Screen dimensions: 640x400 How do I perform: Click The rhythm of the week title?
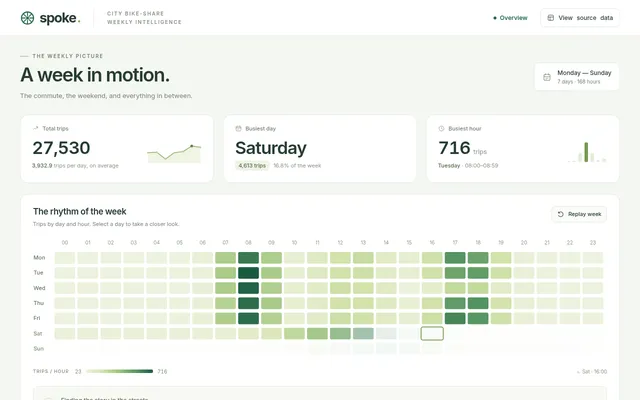tap(80, 211)
